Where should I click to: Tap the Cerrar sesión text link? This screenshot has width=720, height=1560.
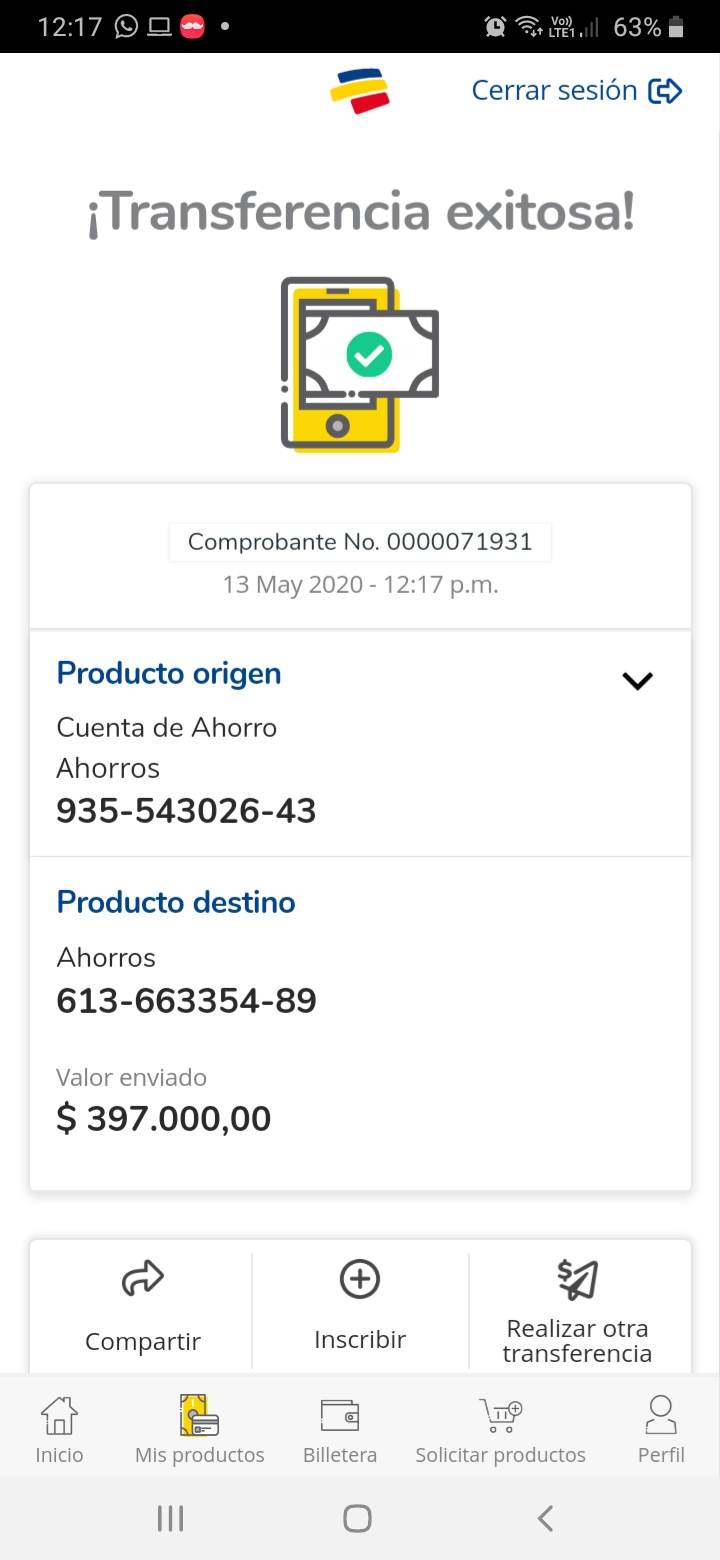554,91
